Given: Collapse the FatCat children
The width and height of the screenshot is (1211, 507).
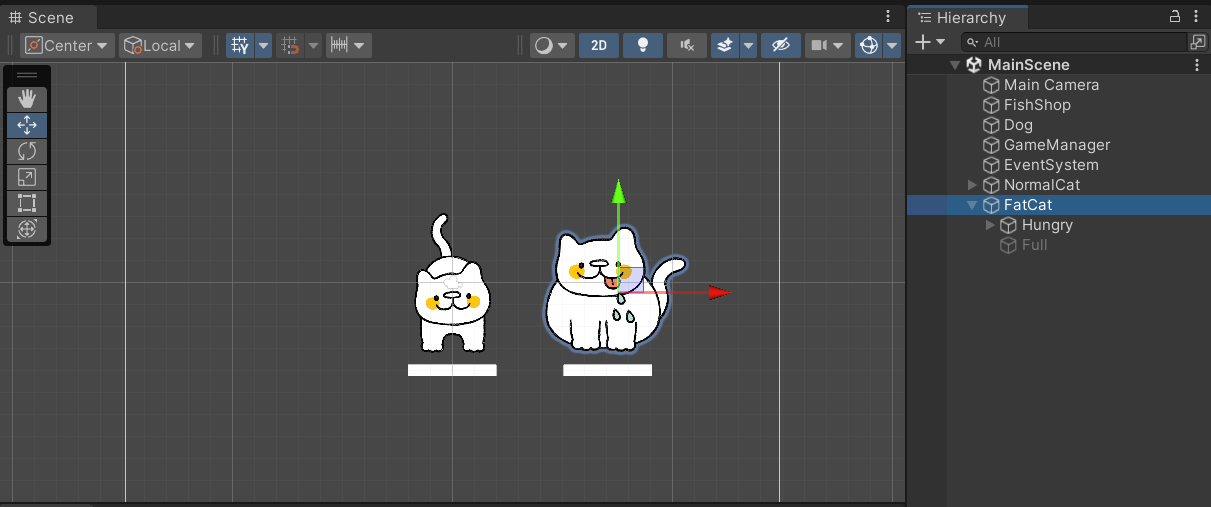Looking at the screenshot, I should pos(972,205).
